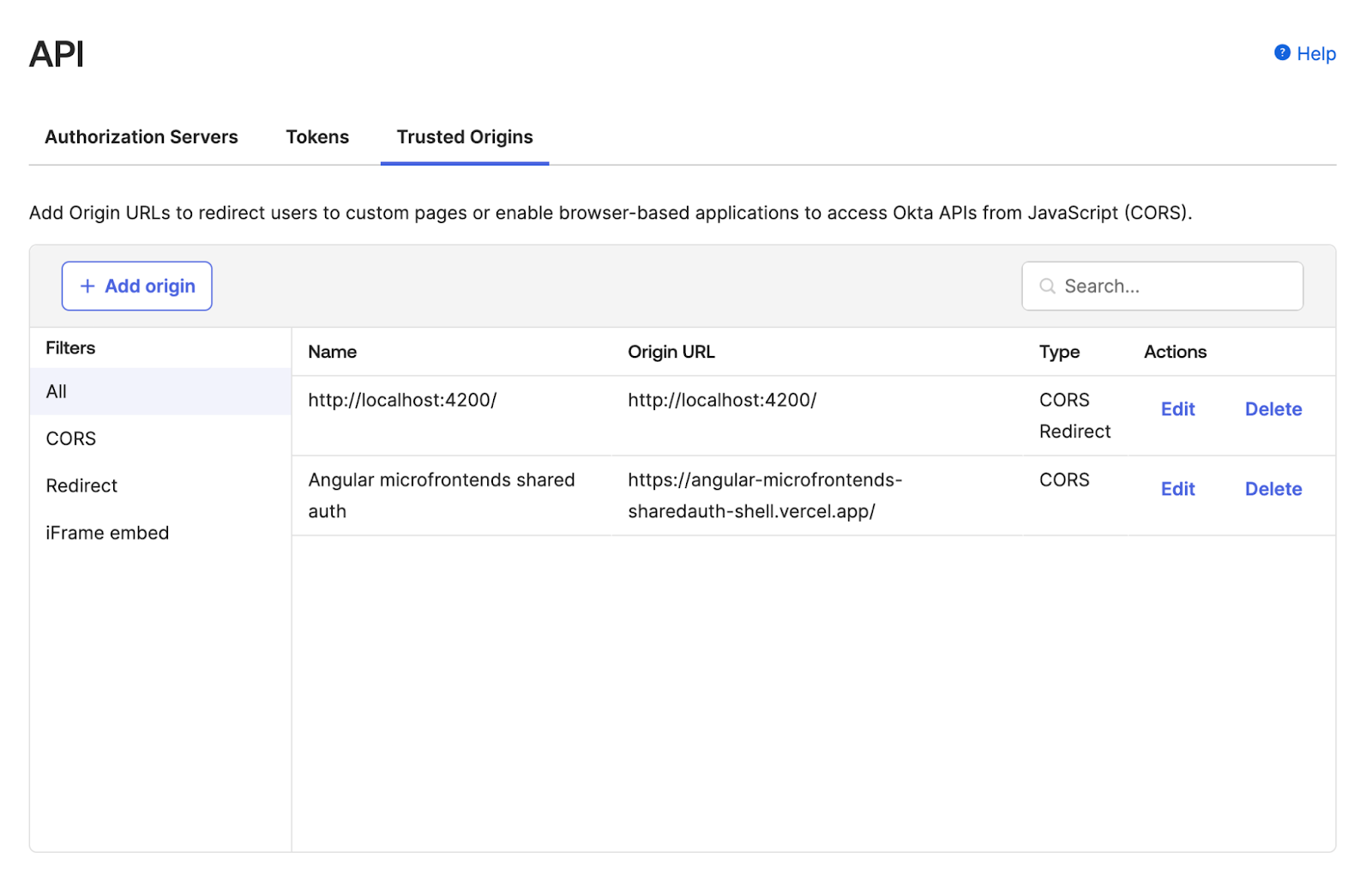The image size is (1372, 881).
Task: Select the All filter
Action: click(57, 392)
